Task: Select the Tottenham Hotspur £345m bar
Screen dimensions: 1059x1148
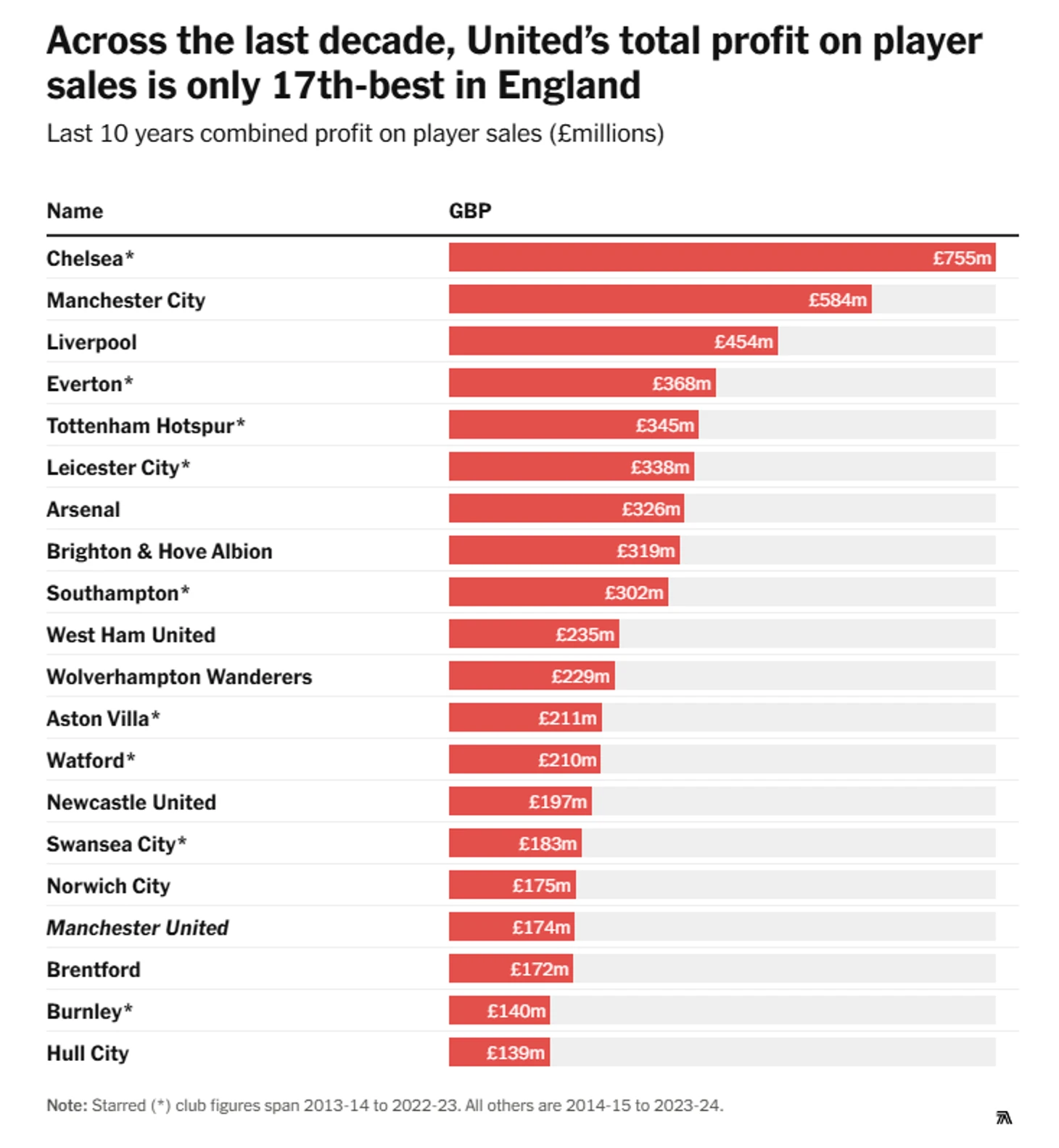Action: 574,425
